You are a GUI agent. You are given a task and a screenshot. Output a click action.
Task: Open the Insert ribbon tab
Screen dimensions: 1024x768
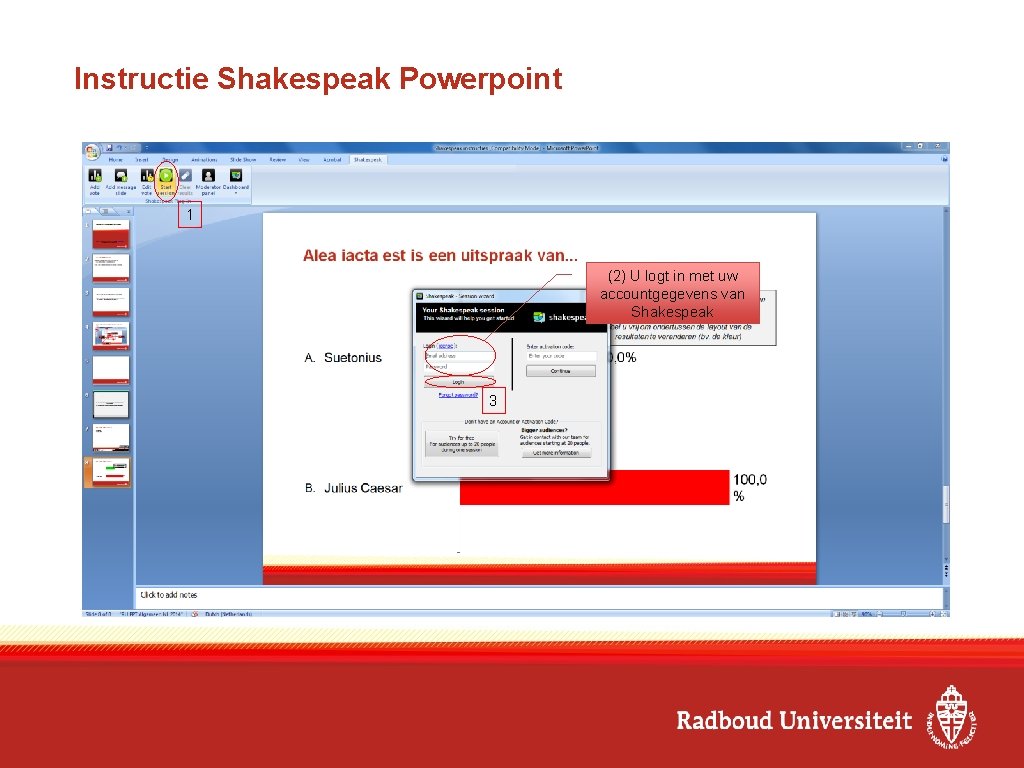pyautogui.click(x=142, y=159)
